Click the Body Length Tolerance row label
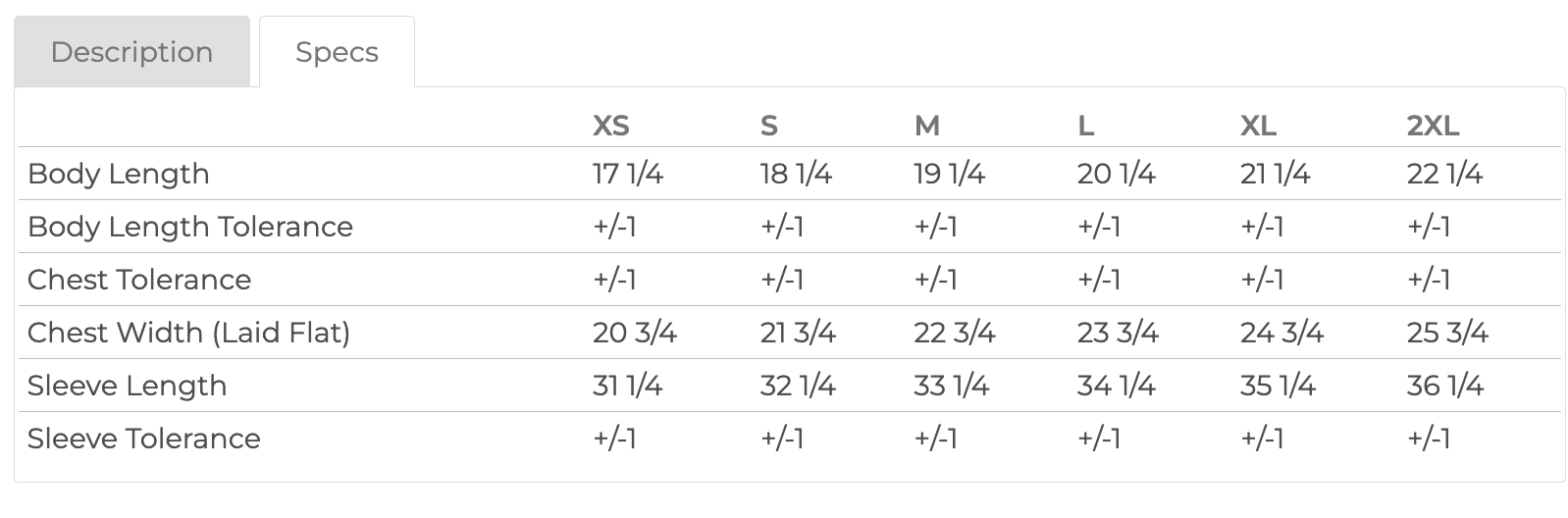Viewport: 1568px width, 518px height. [x=190, y=227]
